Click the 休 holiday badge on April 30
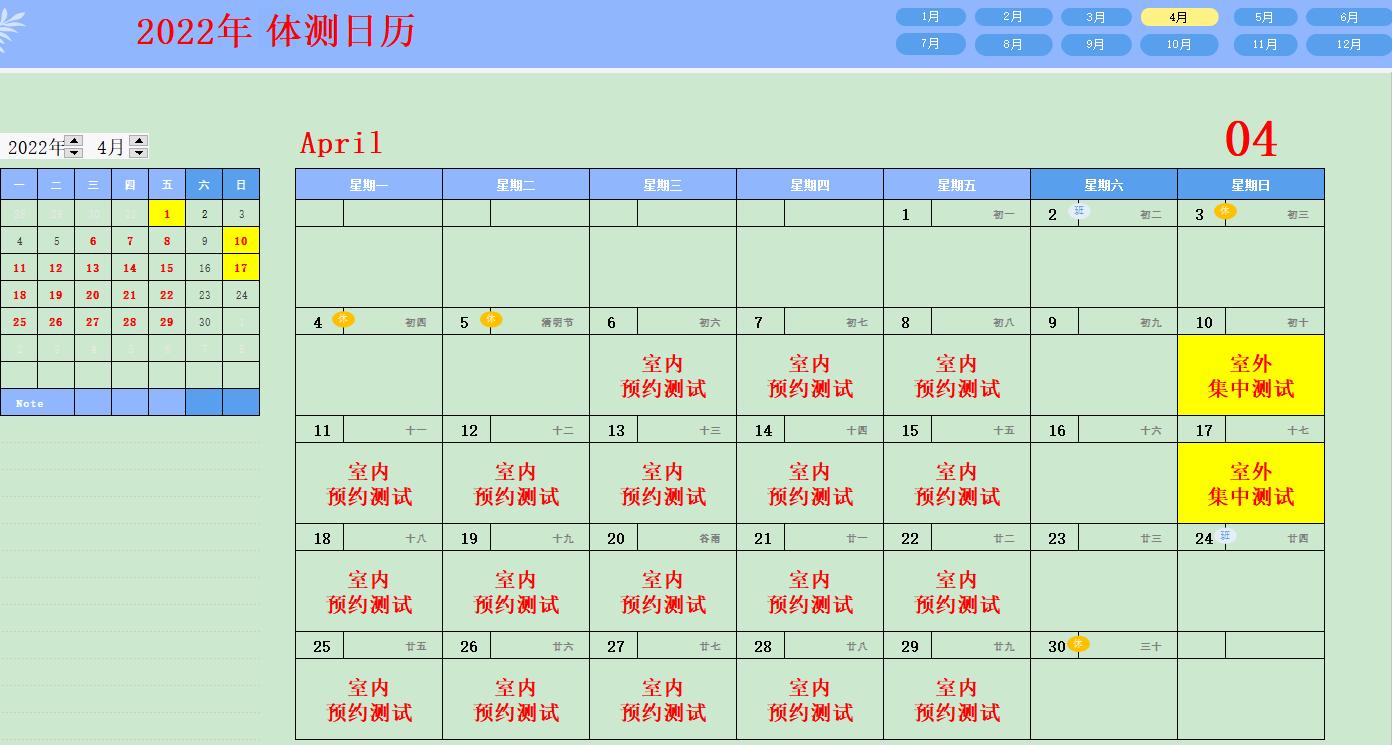The image size is (1392, 745). pos(1078,643)
